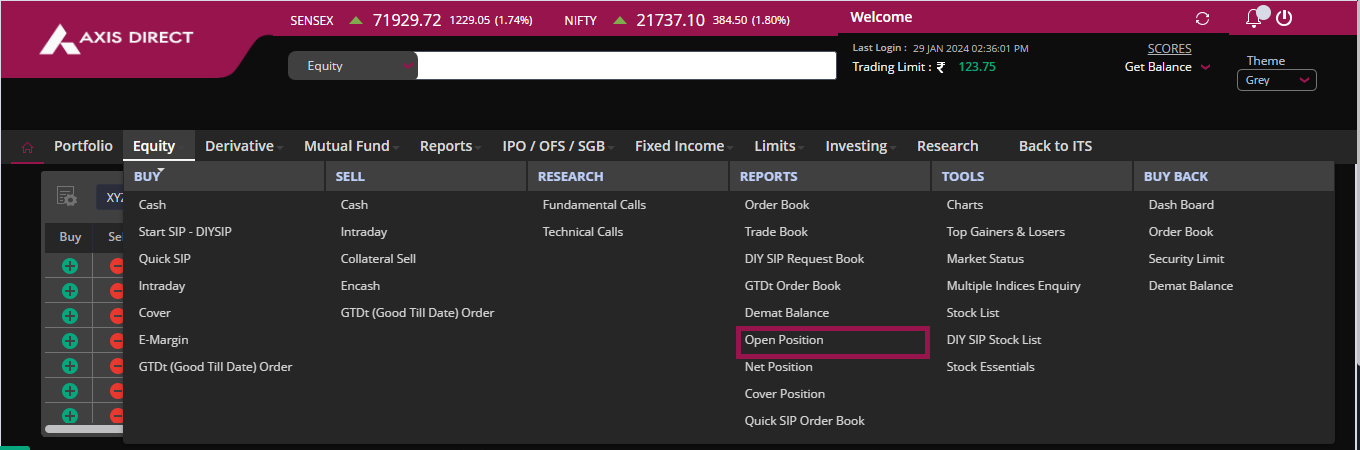Click the Axis Direct logo
The width and height of the screenshot is (1360, 450).
click(116, 40)
